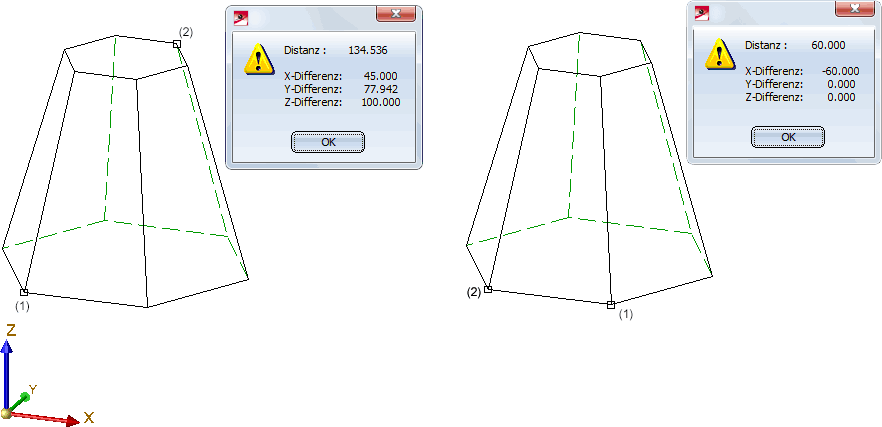Select point marker (1) on left pyramid
This screenshot has height=427, width=882.
pyautogui.click(x=24, y=292)
